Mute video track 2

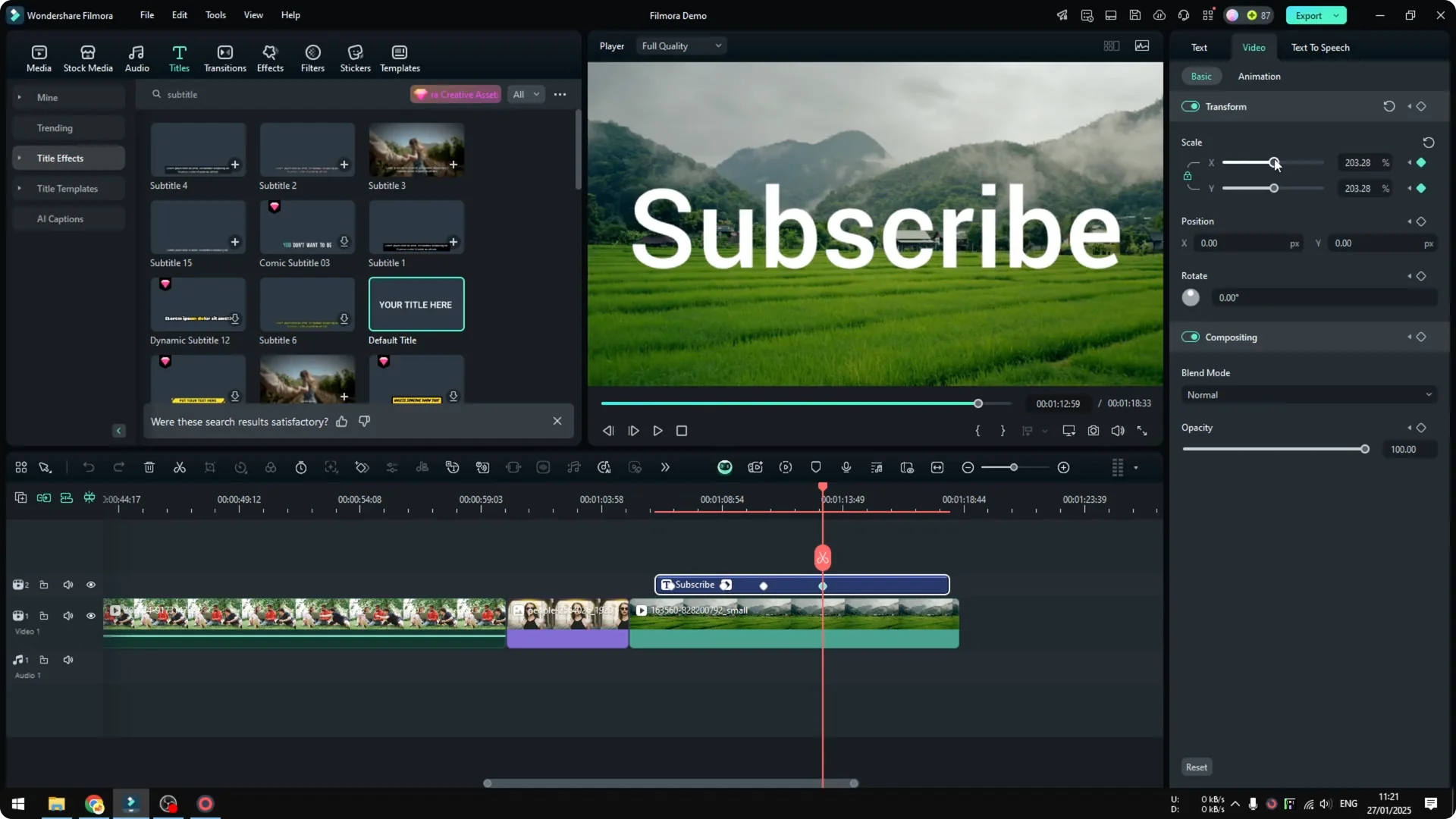(x=68, y=585)
